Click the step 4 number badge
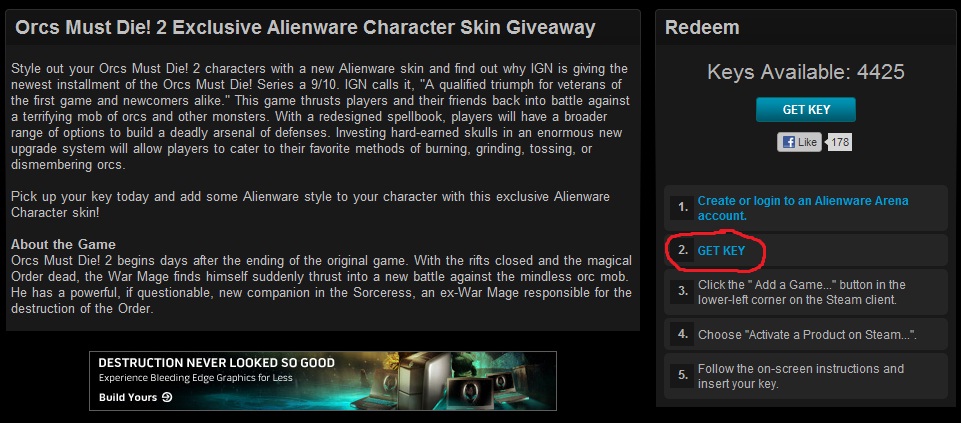This screenshot has height=423, width=961. click(x=683, y=335)
